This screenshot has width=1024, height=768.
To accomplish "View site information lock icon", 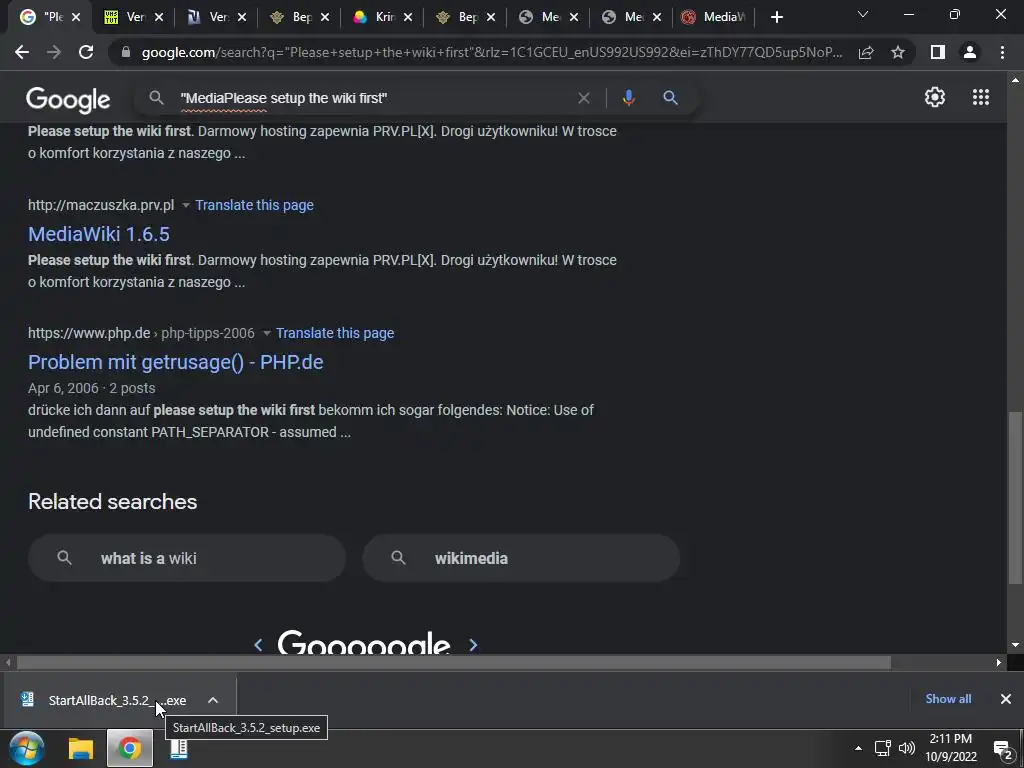I will click(126, 52).
